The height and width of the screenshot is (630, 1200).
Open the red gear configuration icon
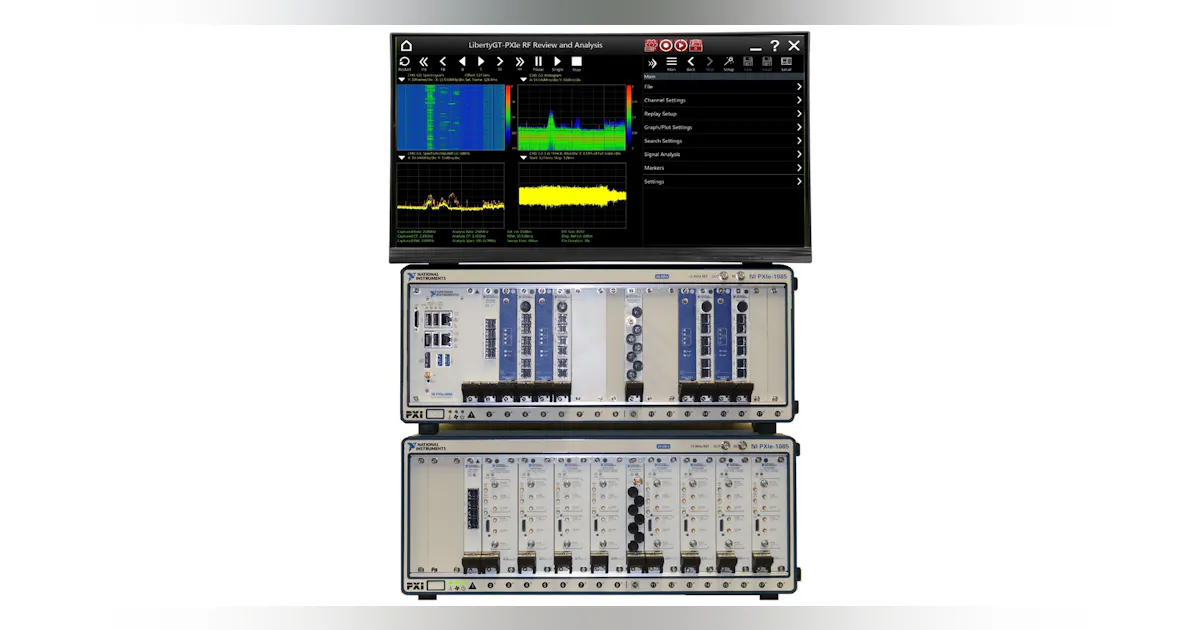(650, 45)
